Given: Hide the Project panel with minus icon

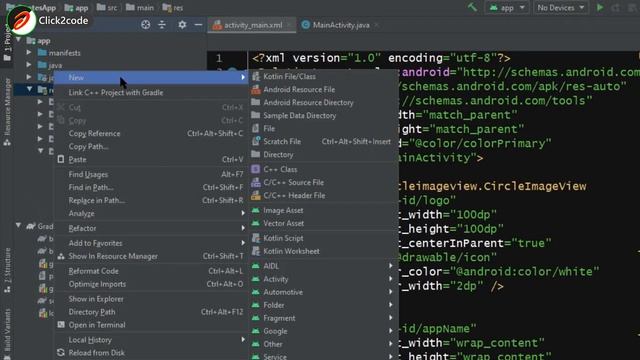Looking at the screenshot, I should 198,25.
